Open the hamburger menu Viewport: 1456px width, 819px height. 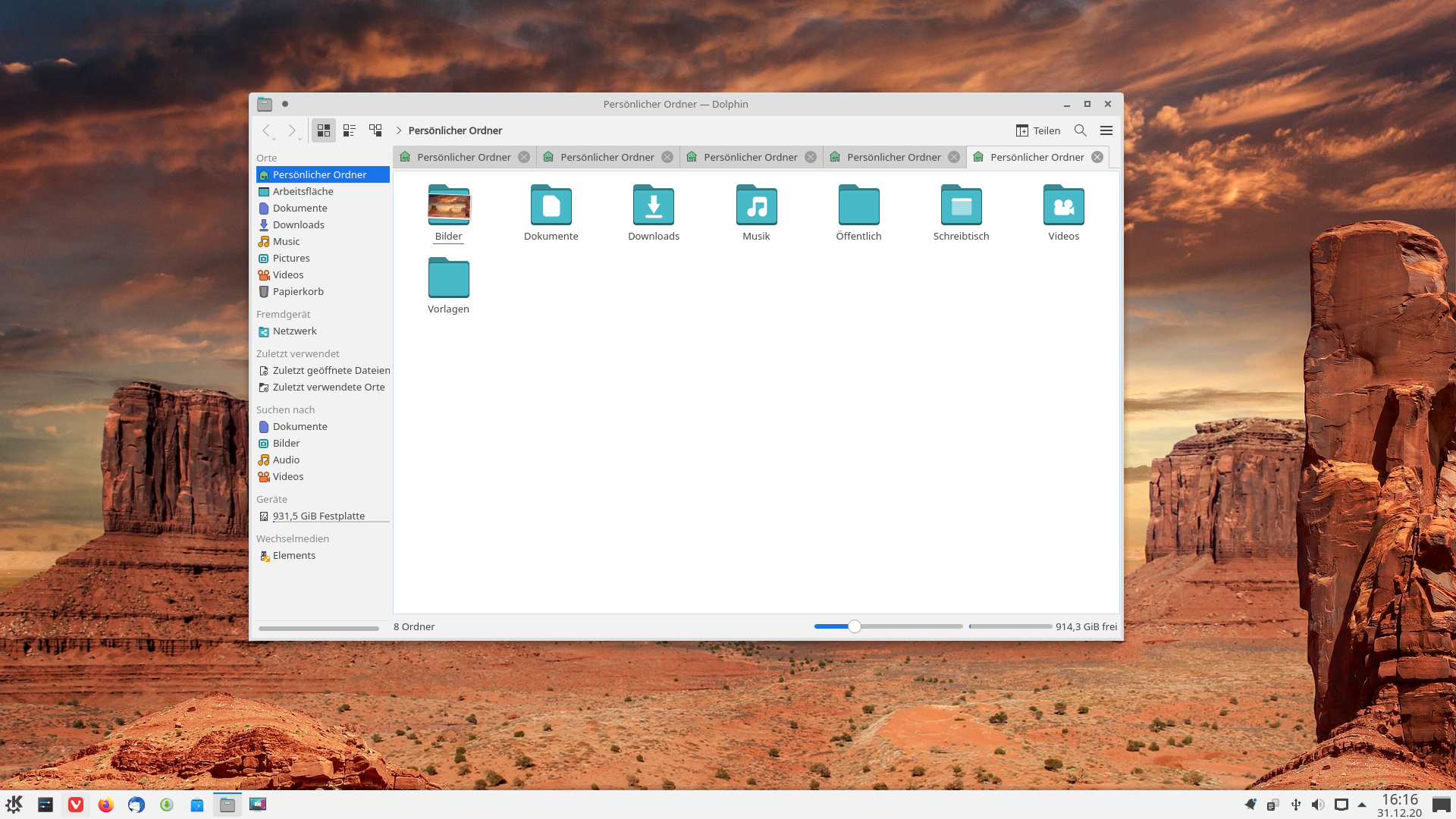[1106, 130]
